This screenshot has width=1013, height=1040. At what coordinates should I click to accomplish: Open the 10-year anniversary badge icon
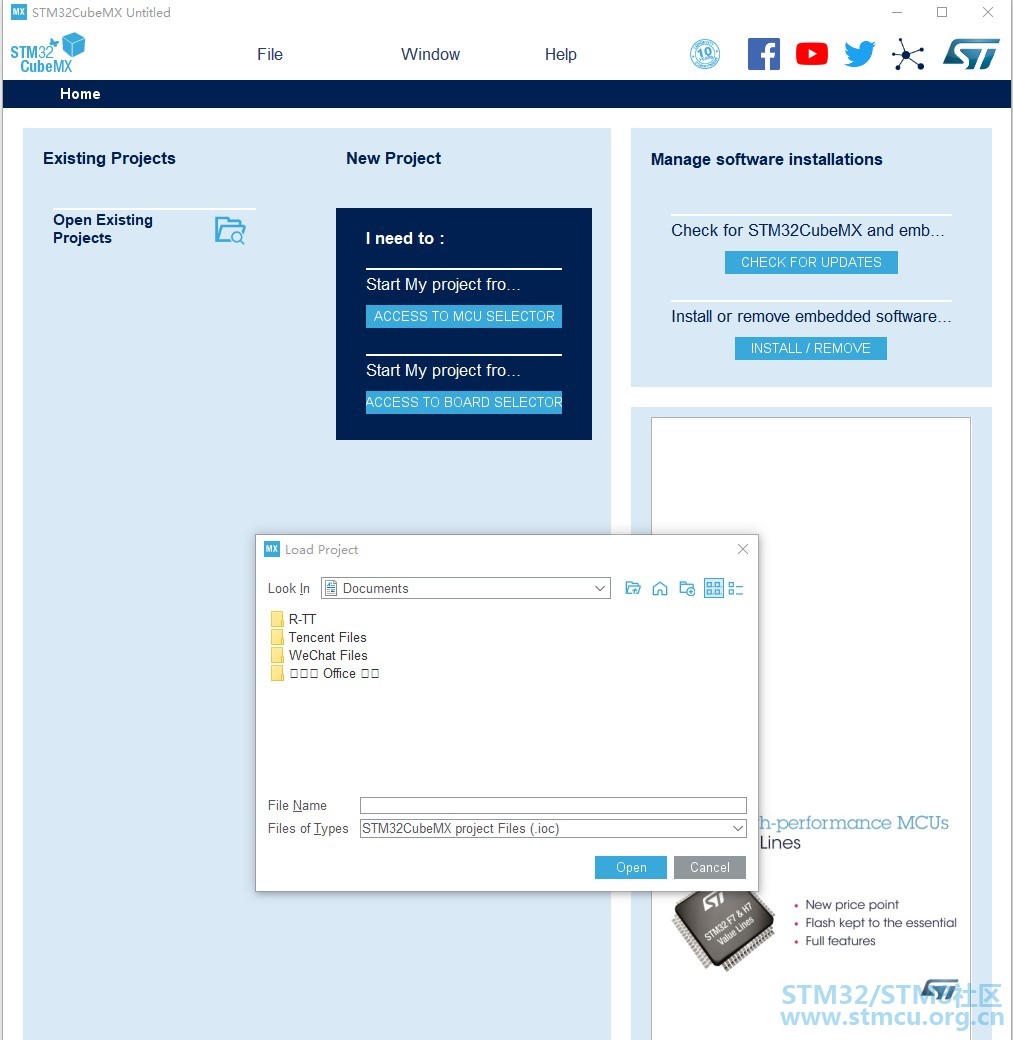click(705, 54)
